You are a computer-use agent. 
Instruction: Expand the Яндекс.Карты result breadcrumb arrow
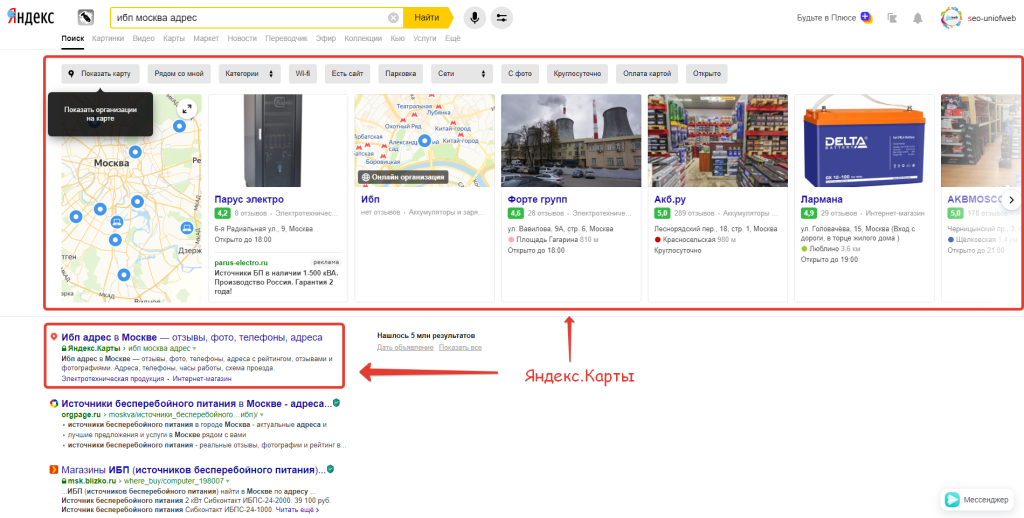tap(194, 349)
